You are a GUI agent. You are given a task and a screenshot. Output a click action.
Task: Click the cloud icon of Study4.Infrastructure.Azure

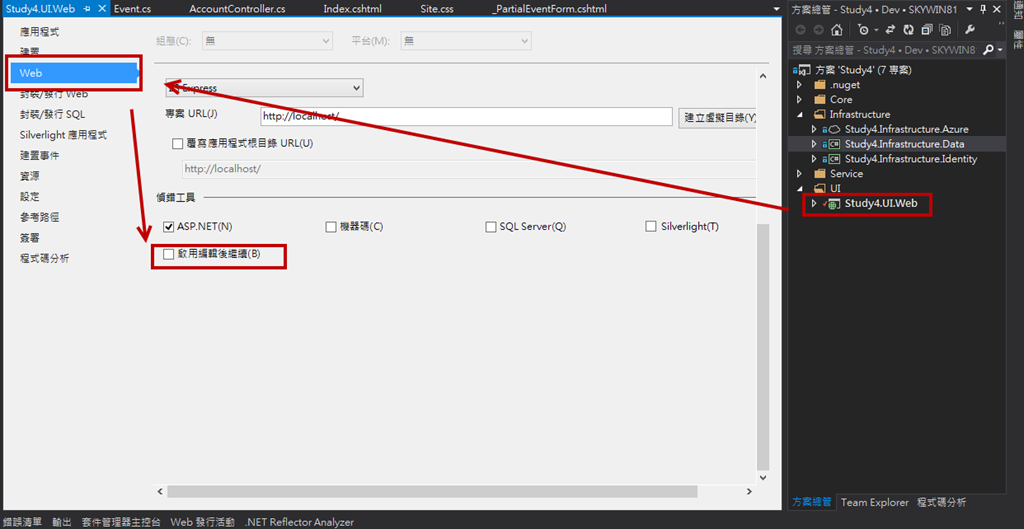pos(832,129)
